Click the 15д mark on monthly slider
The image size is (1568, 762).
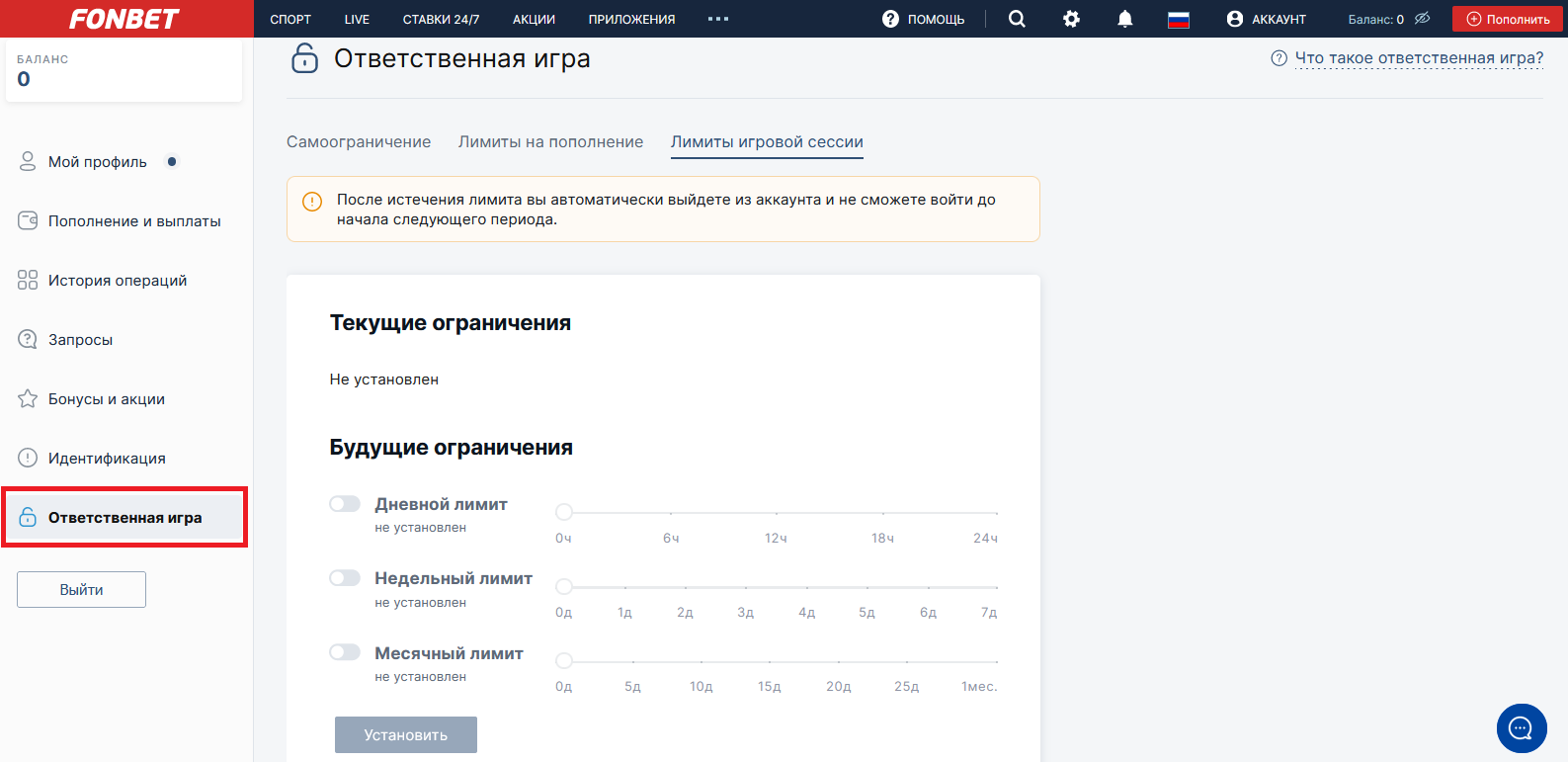[x=770, y=686]
